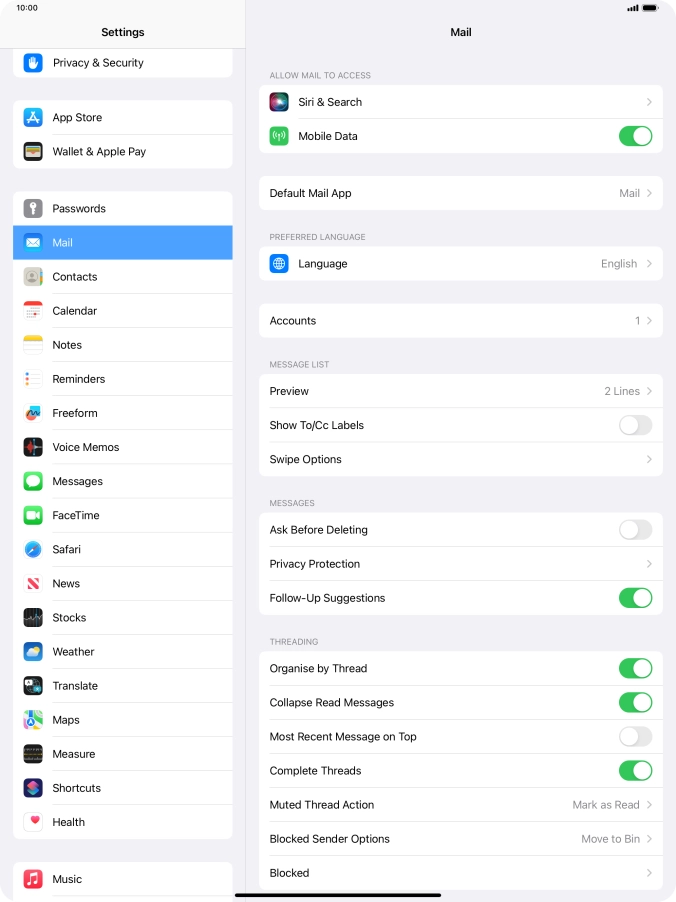Open Muted Thread Action Mark as Read
The height and width of the screenshot is (902, 676).
[461, 805]
